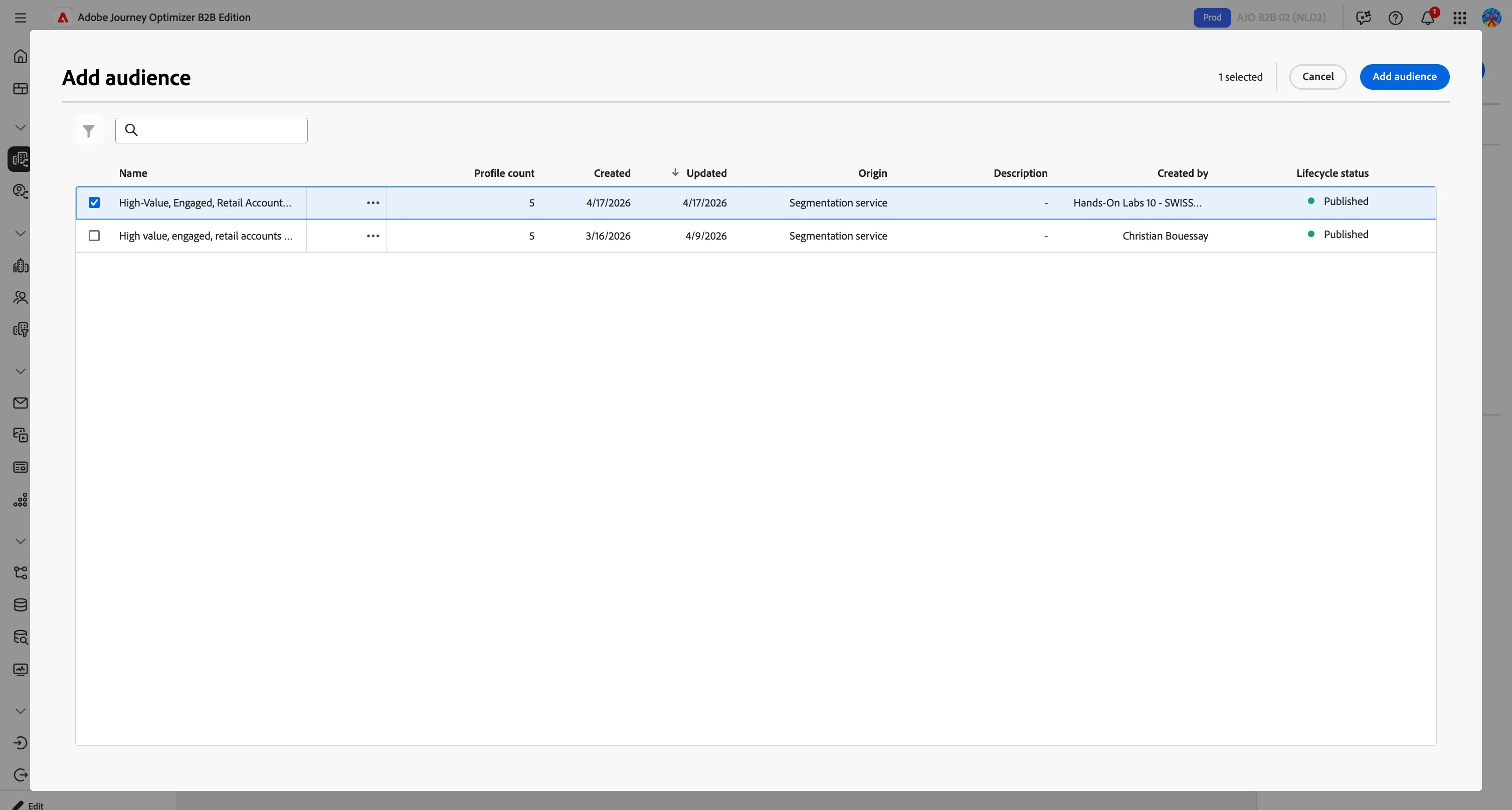Open the people icon in sidebar
The height and width of the screenshot is (810, 1512).
pos(21,298)
